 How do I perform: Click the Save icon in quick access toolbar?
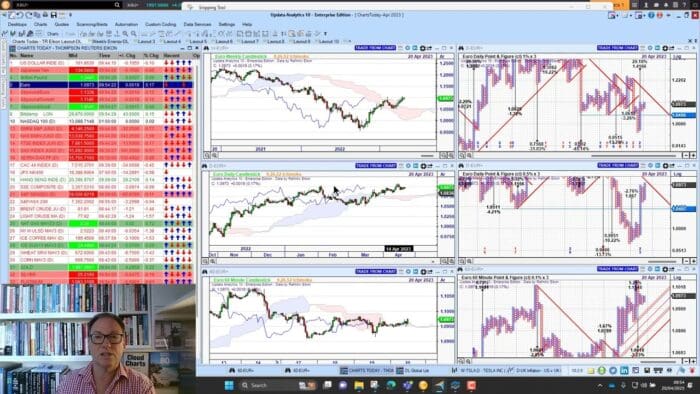[x=54, y=15]
